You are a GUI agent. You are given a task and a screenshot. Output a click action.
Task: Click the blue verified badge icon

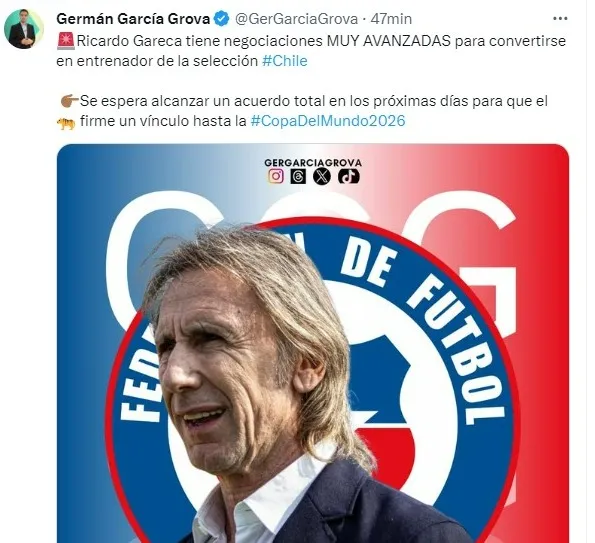tap(222, 19)
